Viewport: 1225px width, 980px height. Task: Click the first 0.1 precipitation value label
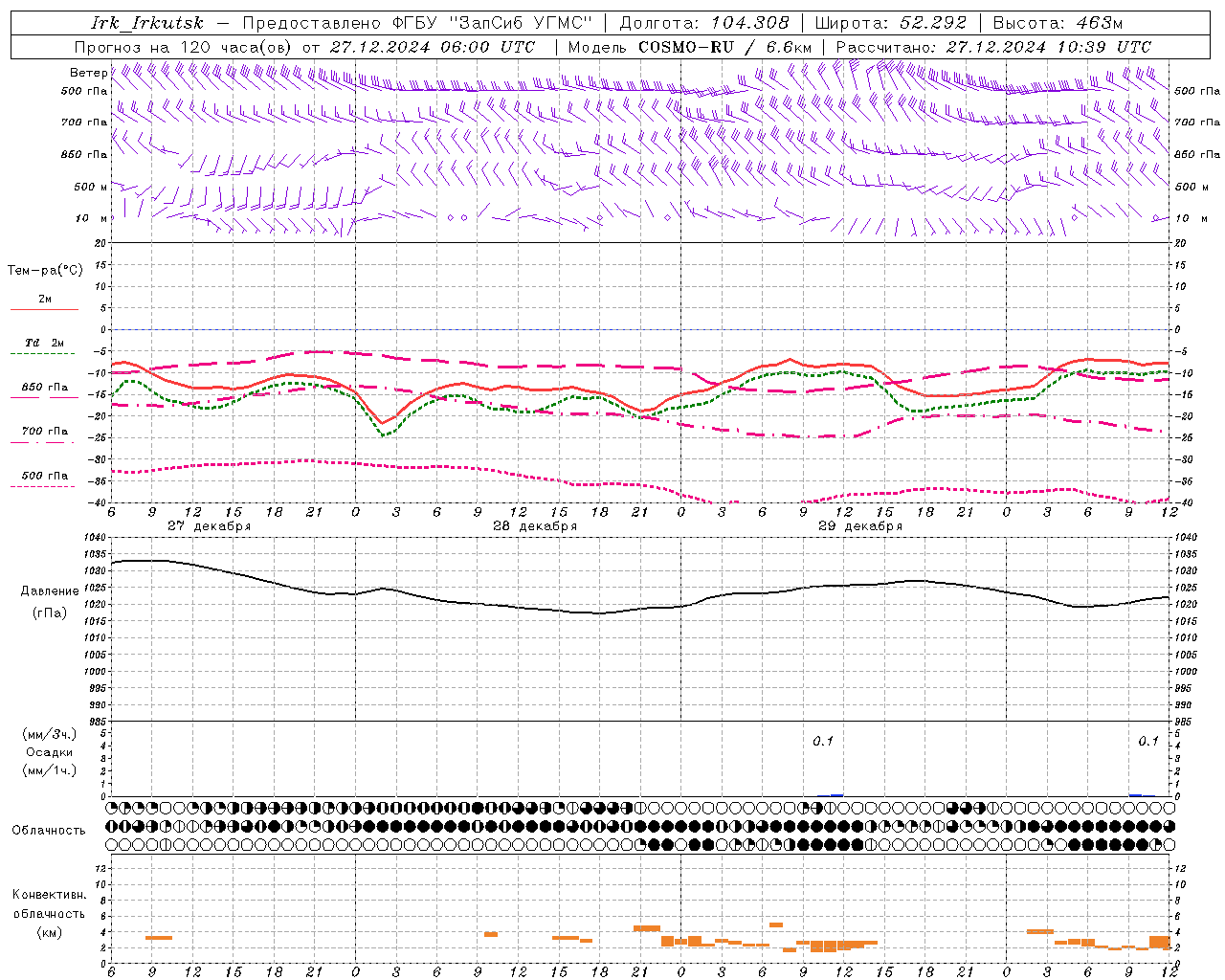823,741
